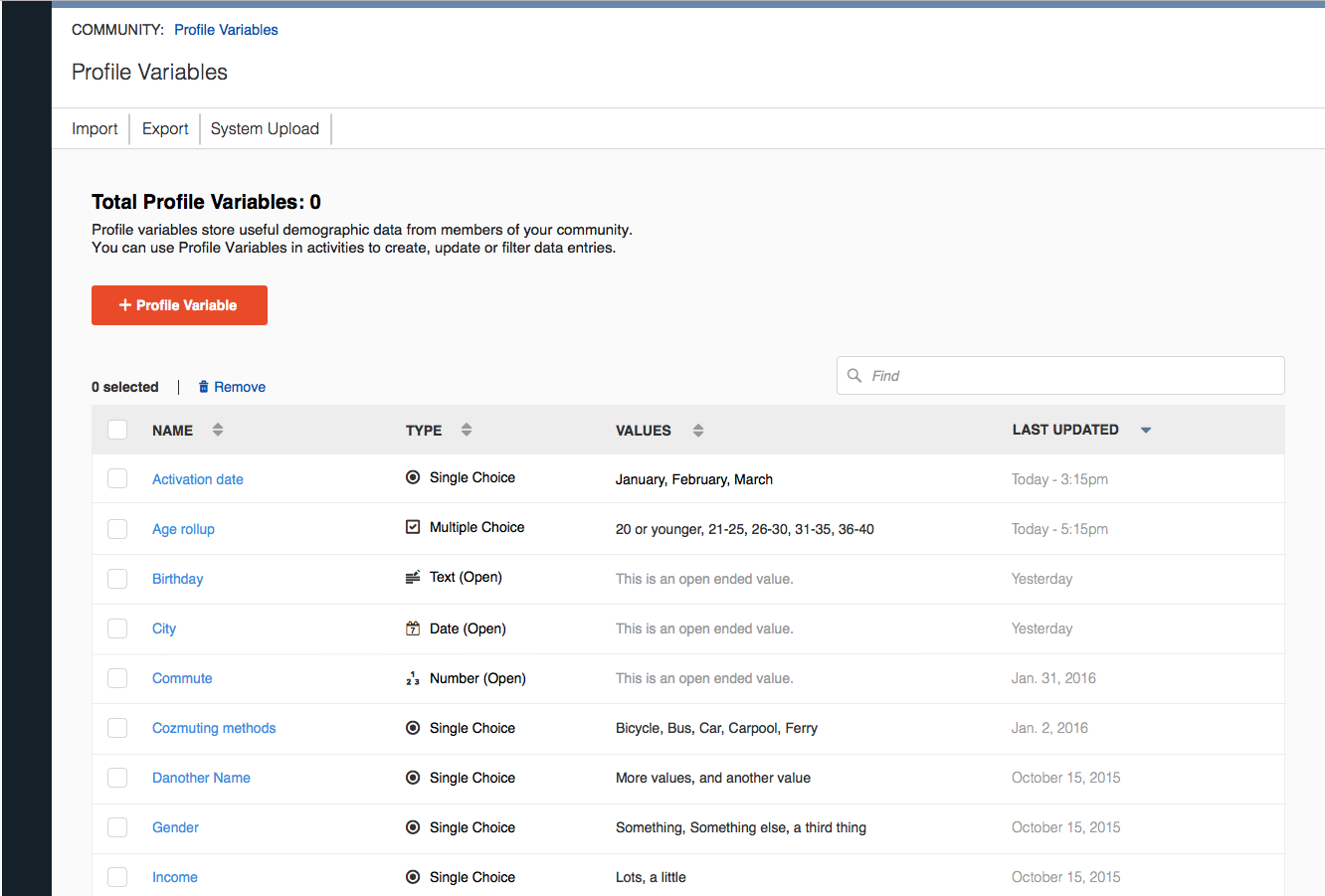The width and height of the screenshot is (1325, 896).
Task: Open the Income variable link
Action: point(175,877)
